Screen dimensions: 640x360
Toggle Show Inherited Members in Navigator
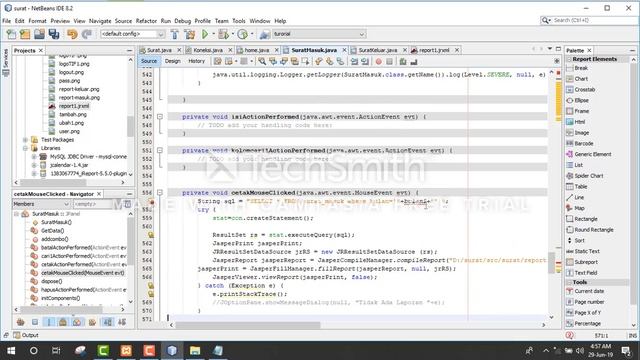(20, 322)
